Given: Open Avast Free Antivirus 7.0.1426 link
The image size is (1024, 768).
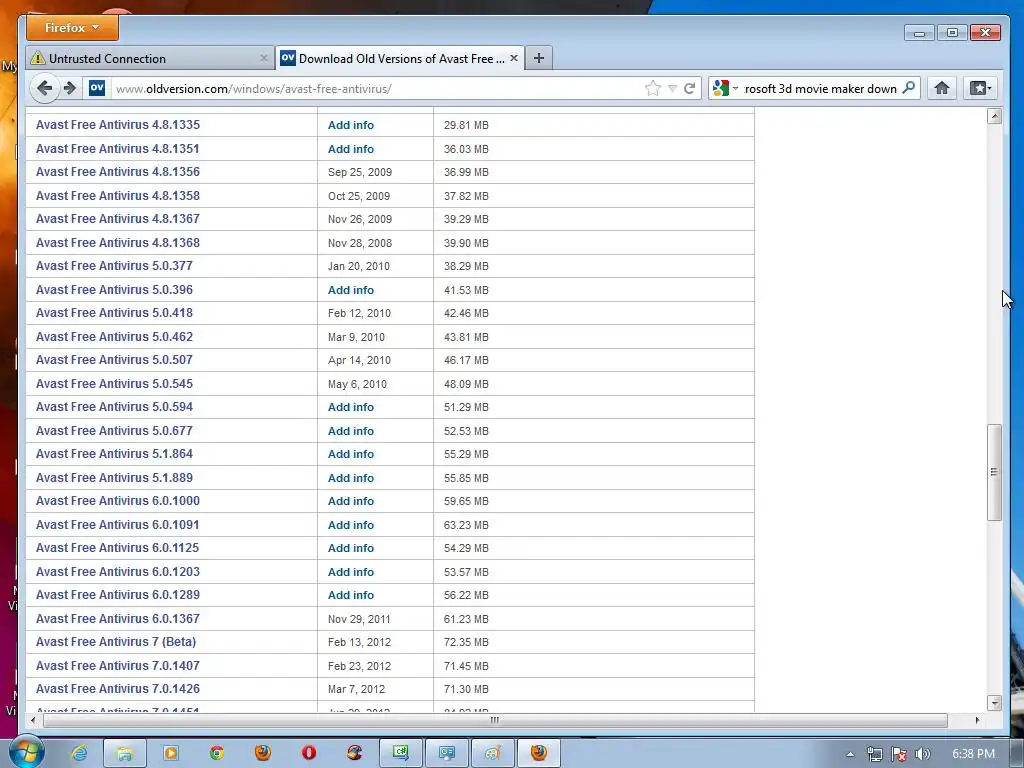Looking at the screenshot, I should pyautogui.click(x=118, y=689).
